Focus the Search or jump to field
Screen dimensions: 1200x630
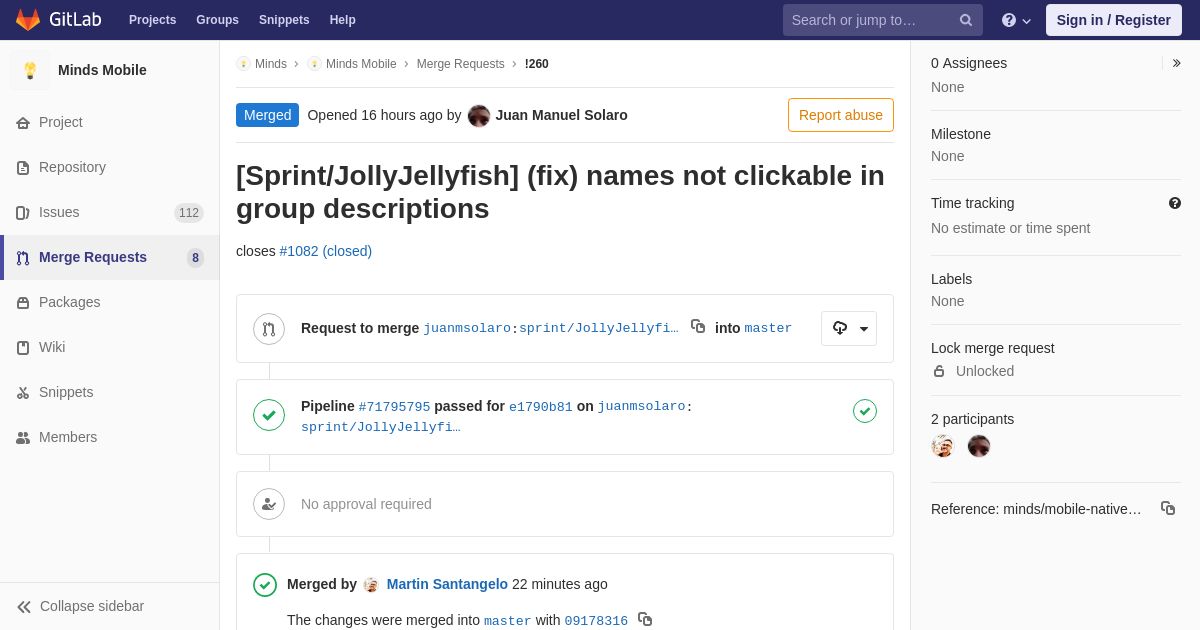pos(882,20)
